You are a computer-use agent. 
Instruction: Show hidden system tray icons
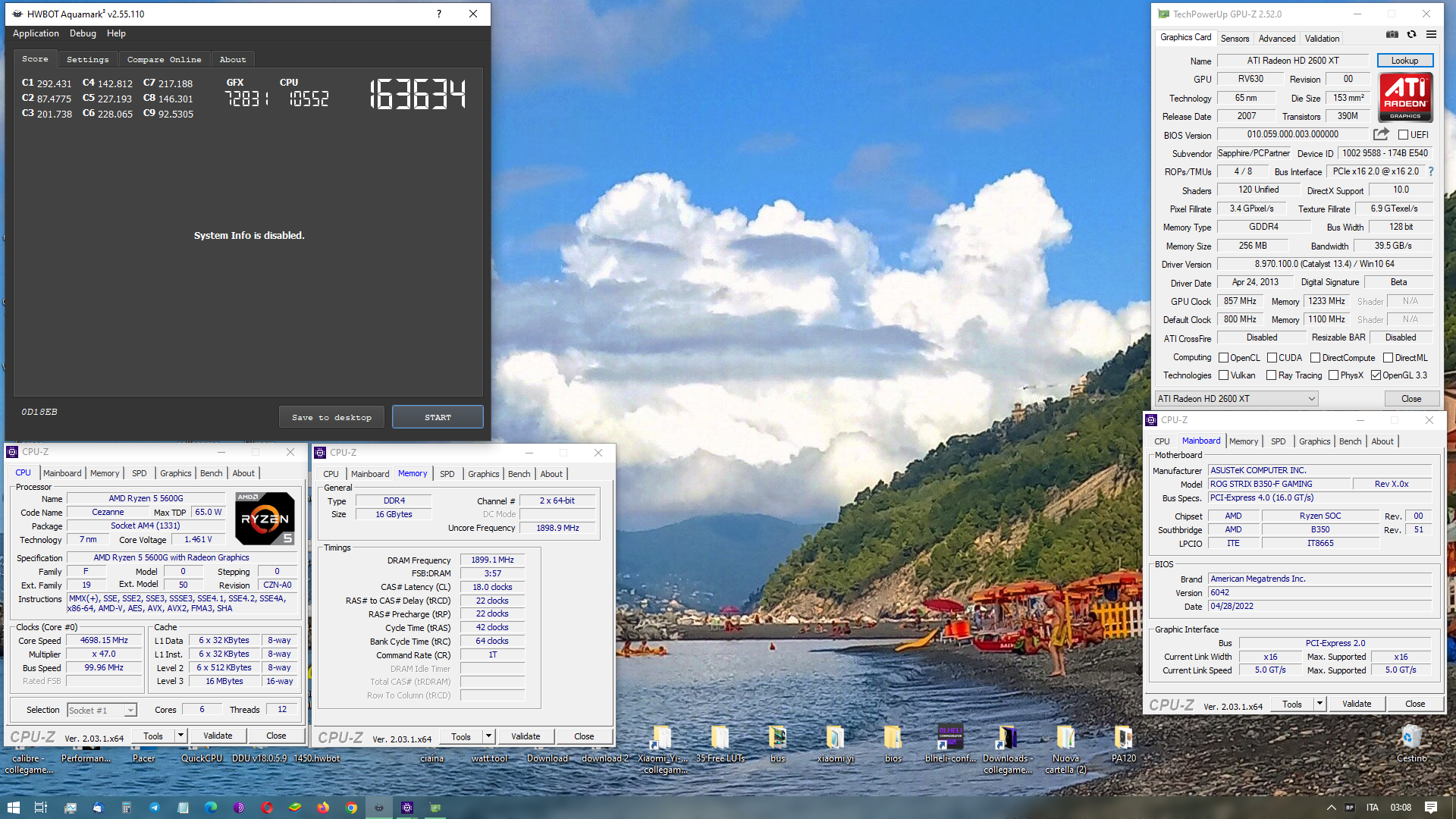(x=1331, y=808)
